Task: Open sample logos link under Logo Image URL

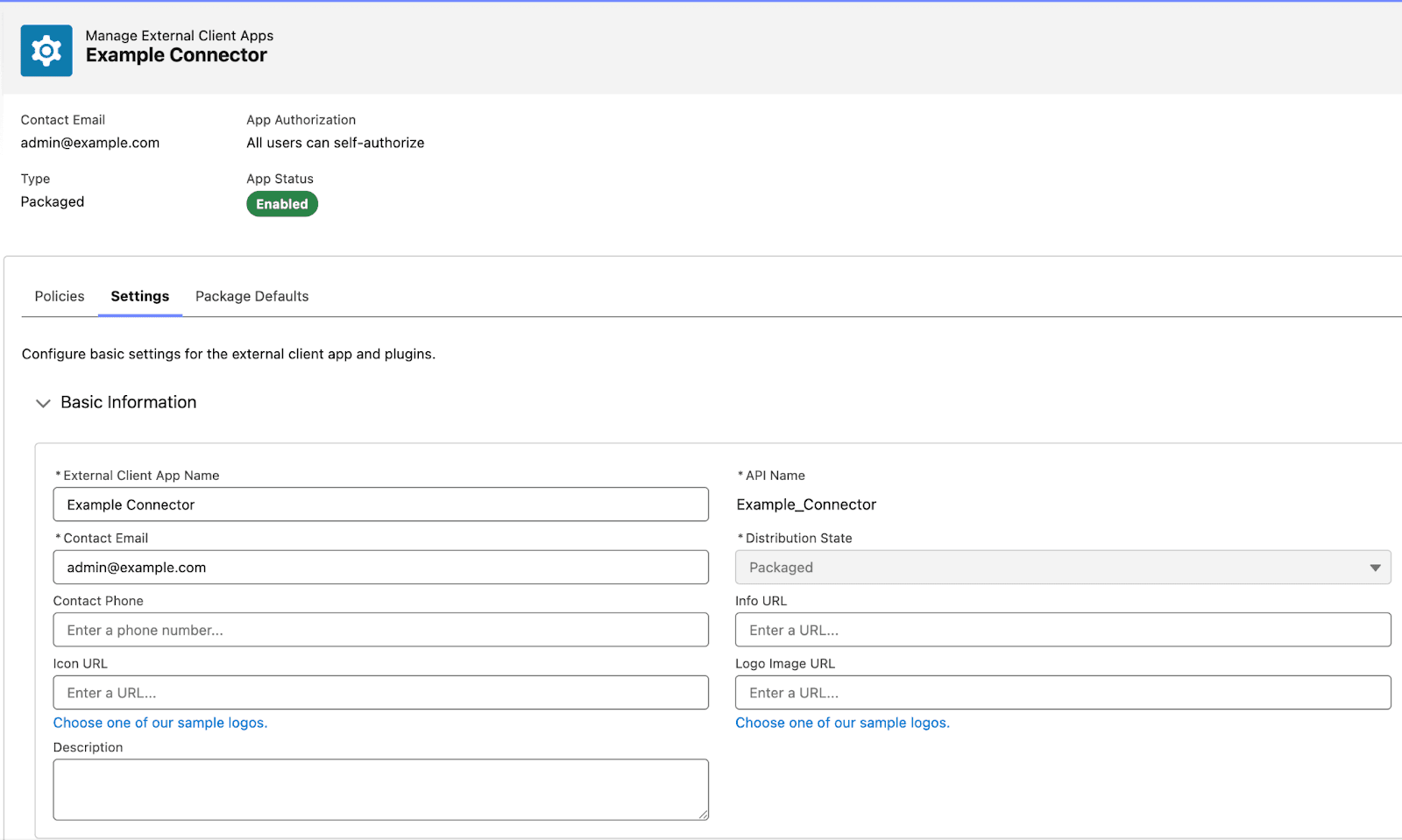Action: (842, 723)
